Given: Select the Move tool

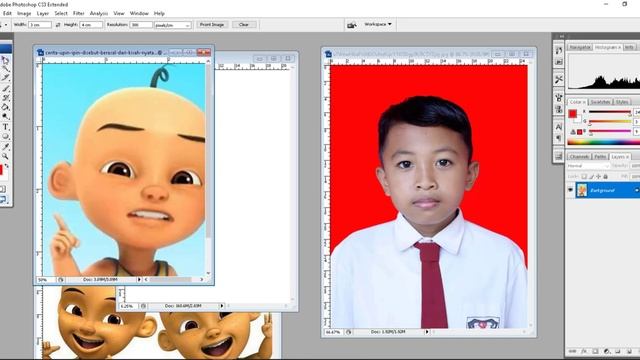Looking at the screenshot, I should click(5, 60).
